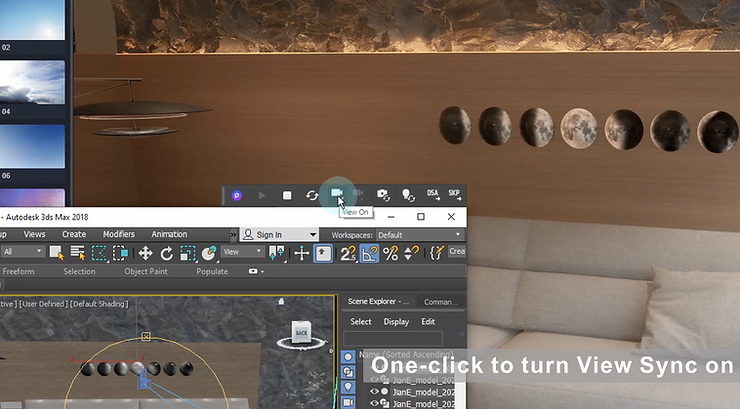Screen dimensions: 740x409
Task: Toggle Display Cameras filter in Scene Explorer
Action: 348,402
